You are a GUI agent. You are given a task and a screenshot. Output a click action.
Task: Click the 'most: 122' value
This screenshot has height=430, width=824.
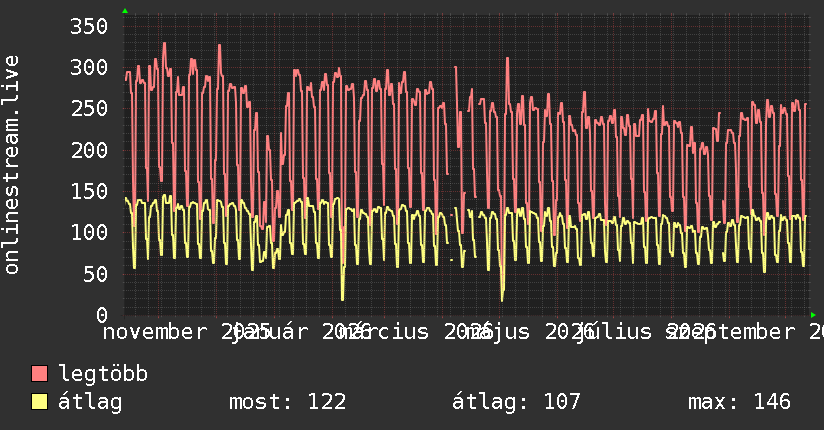click(287, 402)
